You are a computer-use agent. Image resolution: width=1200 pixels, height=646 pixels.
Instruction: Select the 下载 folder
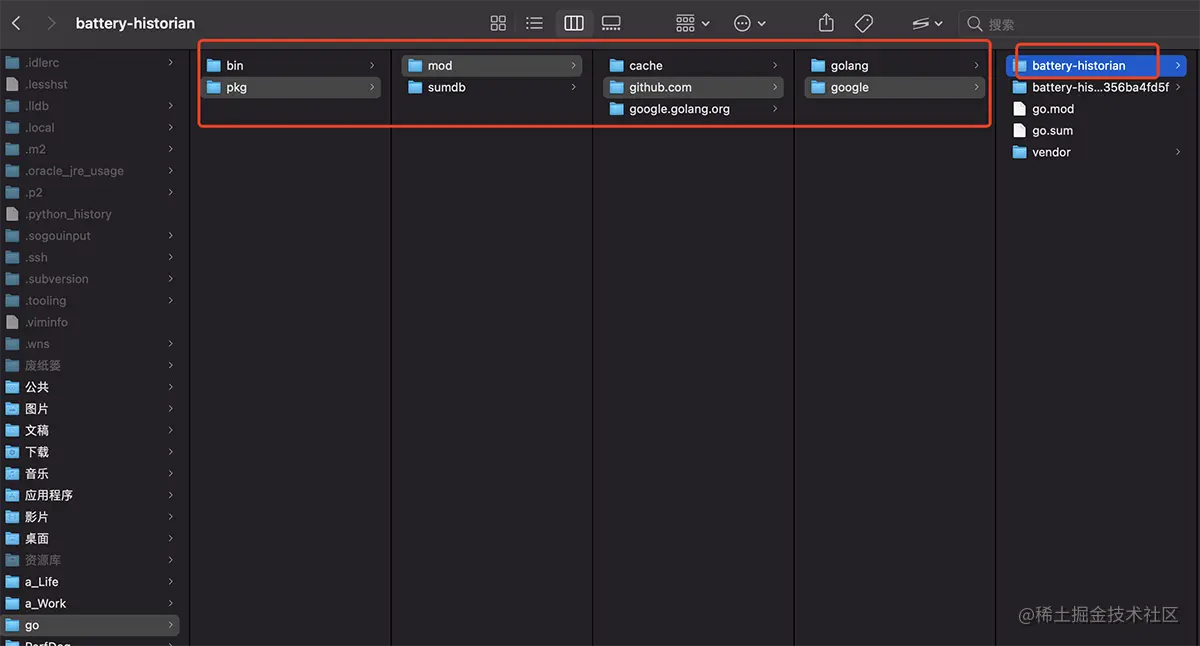tap(90, 452)
